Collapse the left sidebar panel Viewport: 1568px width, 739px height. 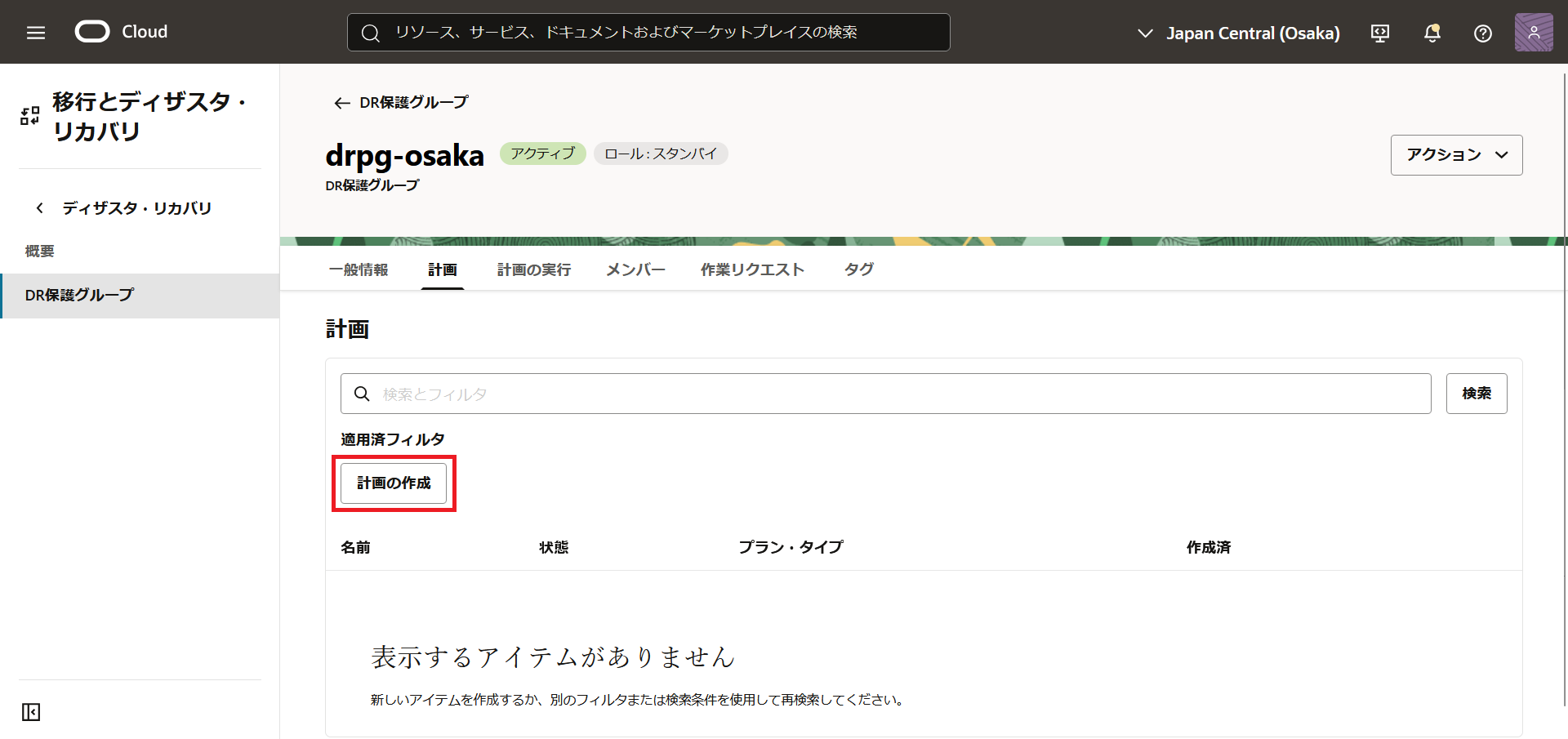click(x=30, y=711)
